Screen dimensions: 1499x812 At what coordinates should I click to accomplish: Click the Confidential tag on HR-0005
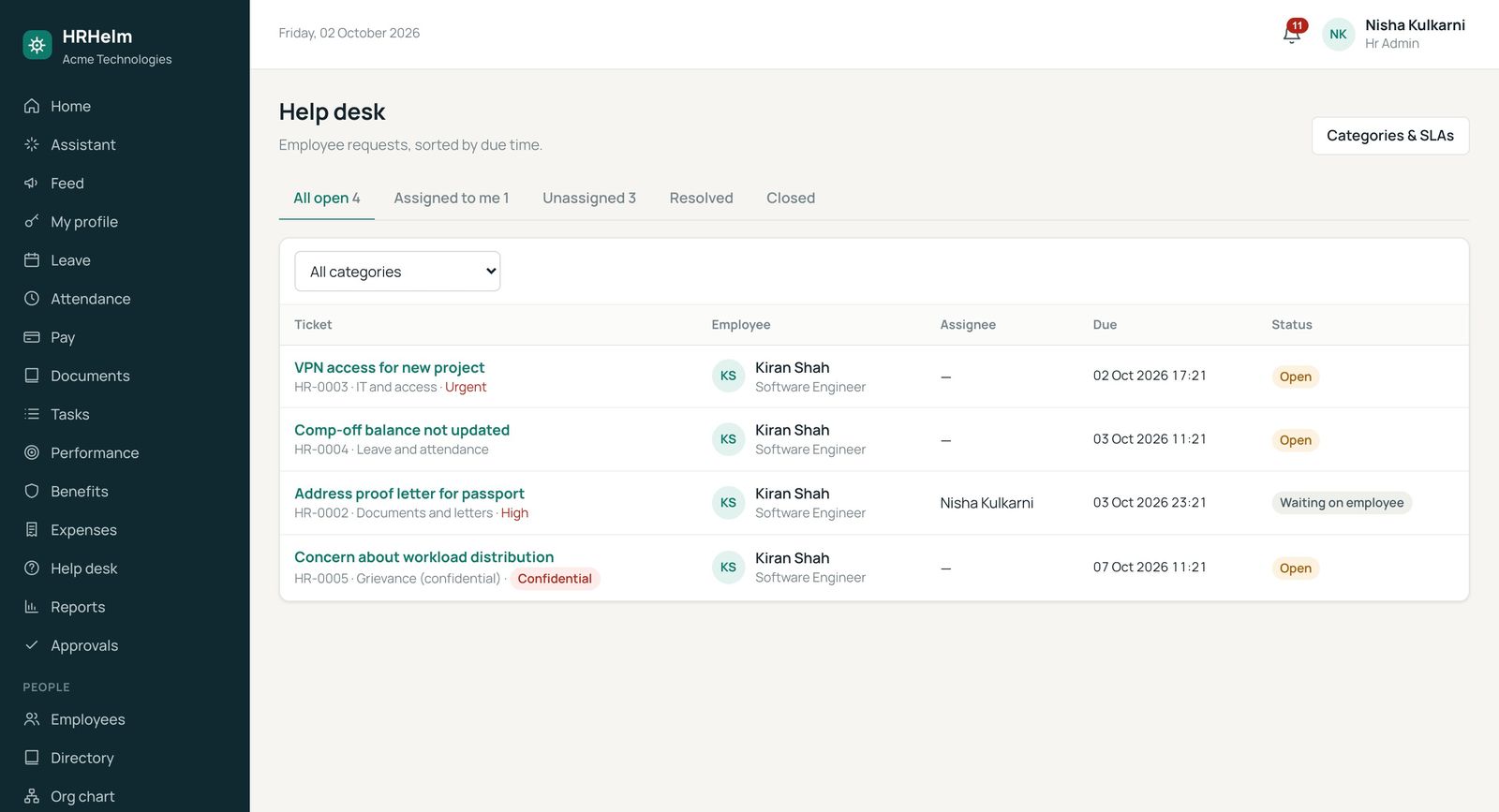[x=555, y=579]
